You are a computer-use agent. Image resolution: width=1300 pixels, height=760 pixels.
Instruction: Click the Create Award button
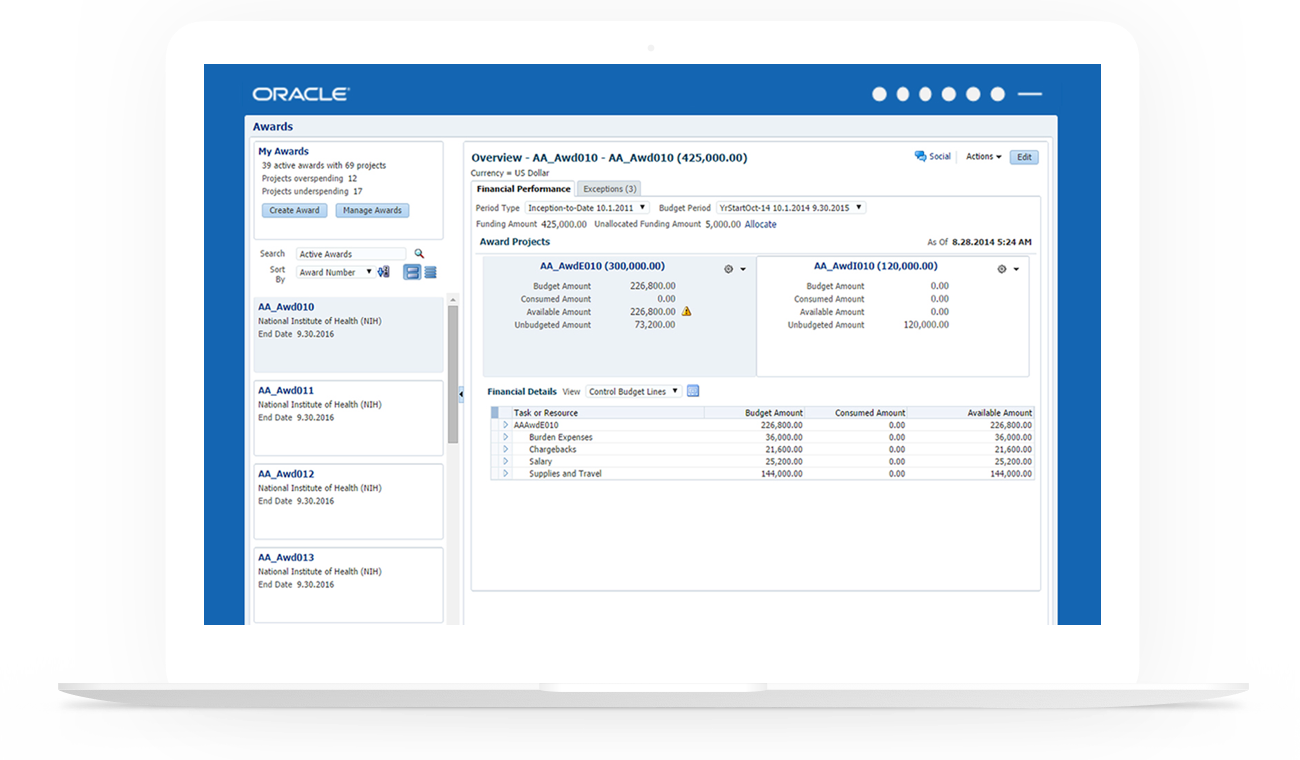coord(294,211)
